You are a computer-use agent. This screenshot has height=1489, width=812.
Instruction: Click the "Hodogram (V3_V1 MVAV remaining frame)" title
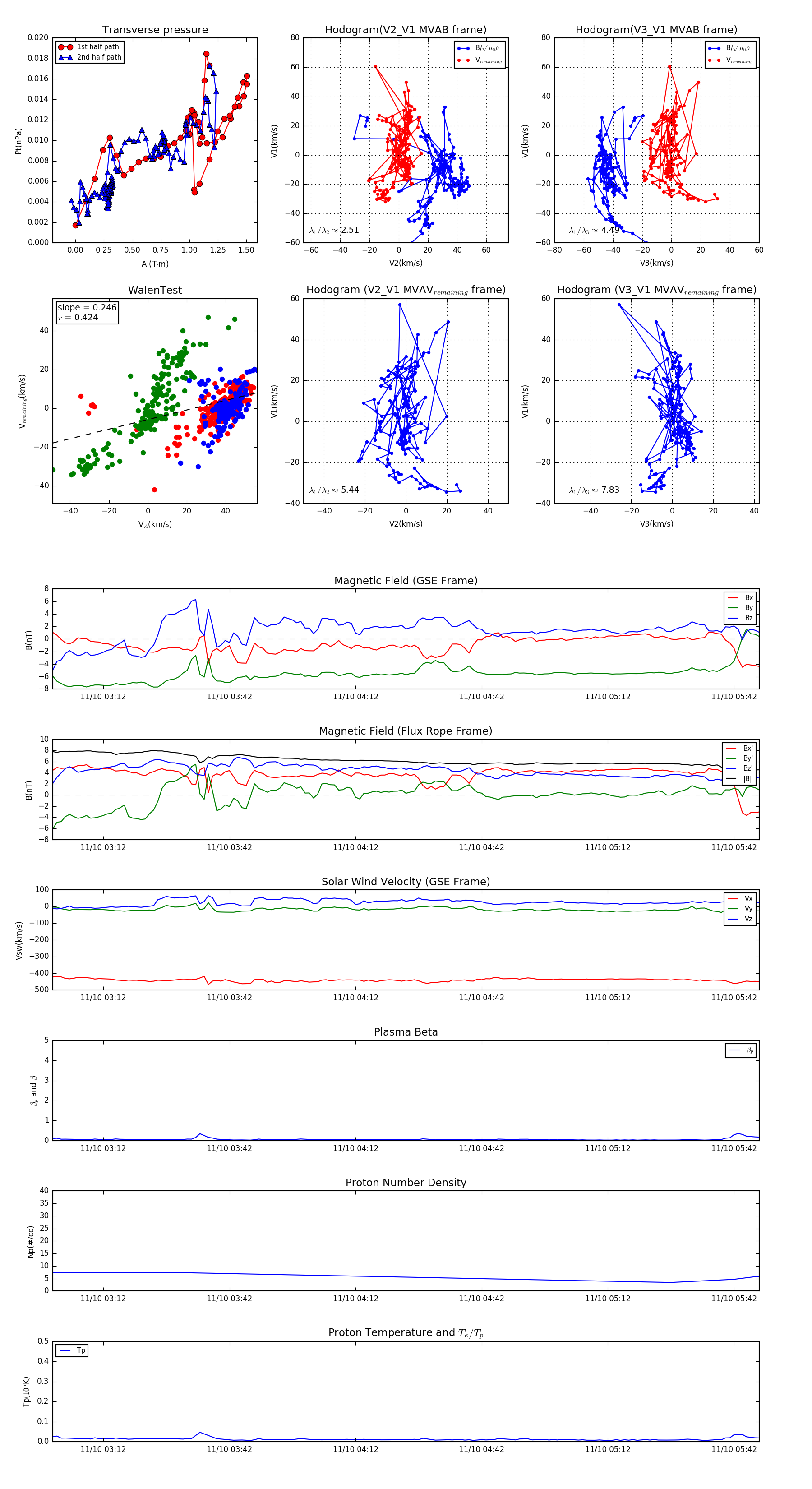point(656,290)
